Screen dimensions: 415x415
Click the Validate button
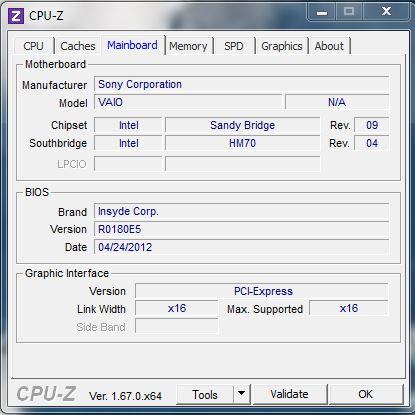[289, 394]
